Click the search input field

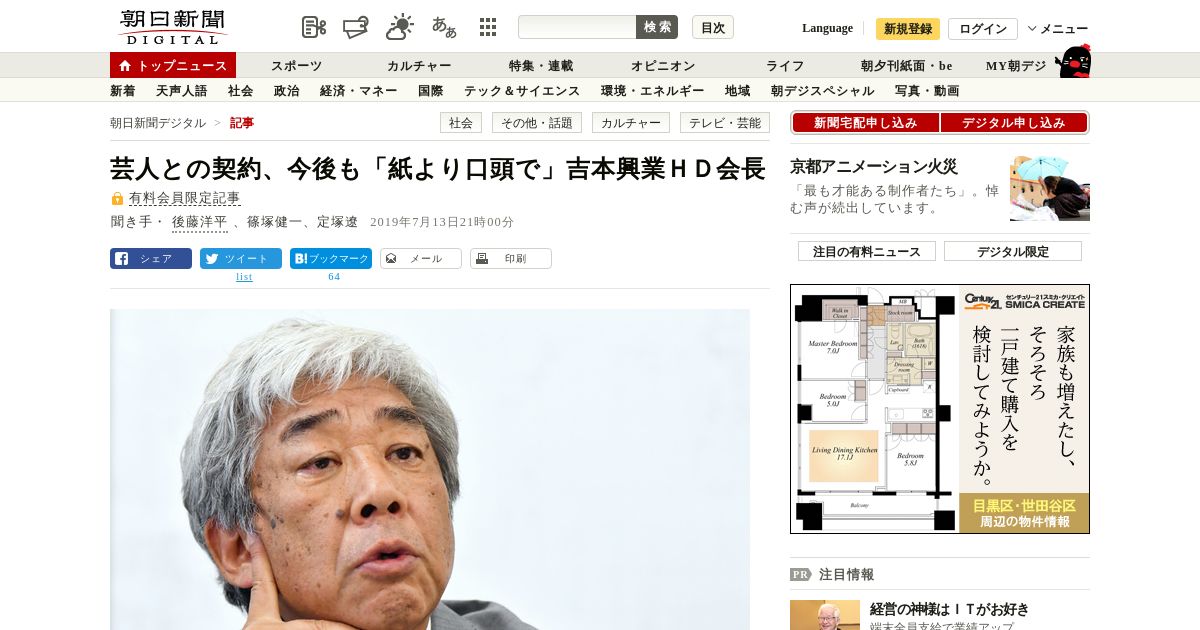click(577, 27)
